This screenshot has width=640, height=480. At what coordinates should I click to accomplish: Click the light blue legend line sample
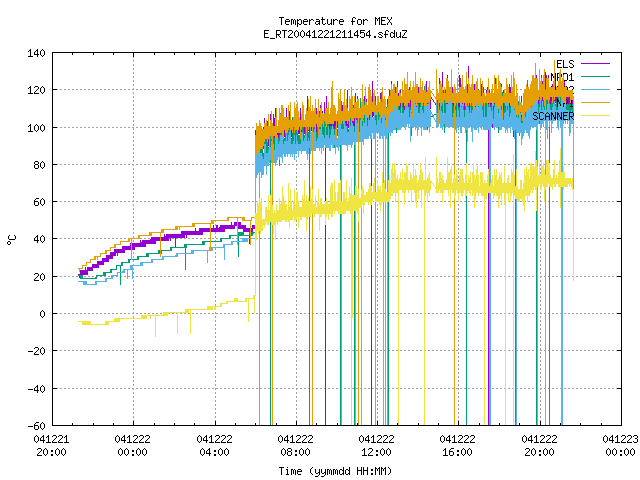pos(595,89)
